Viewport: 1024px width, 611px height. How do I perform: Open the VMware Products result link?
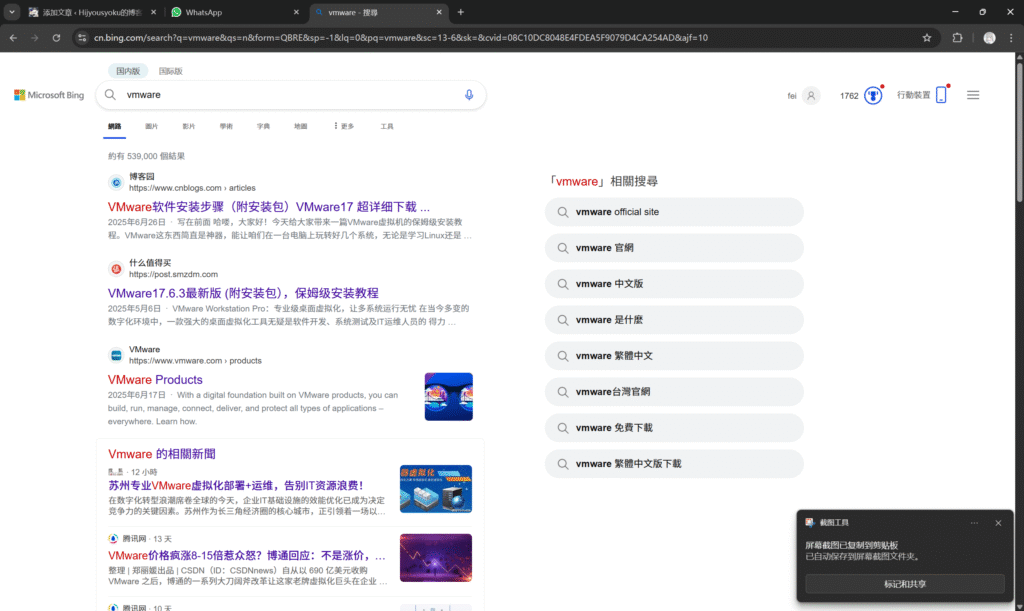(x=155, y=379)
